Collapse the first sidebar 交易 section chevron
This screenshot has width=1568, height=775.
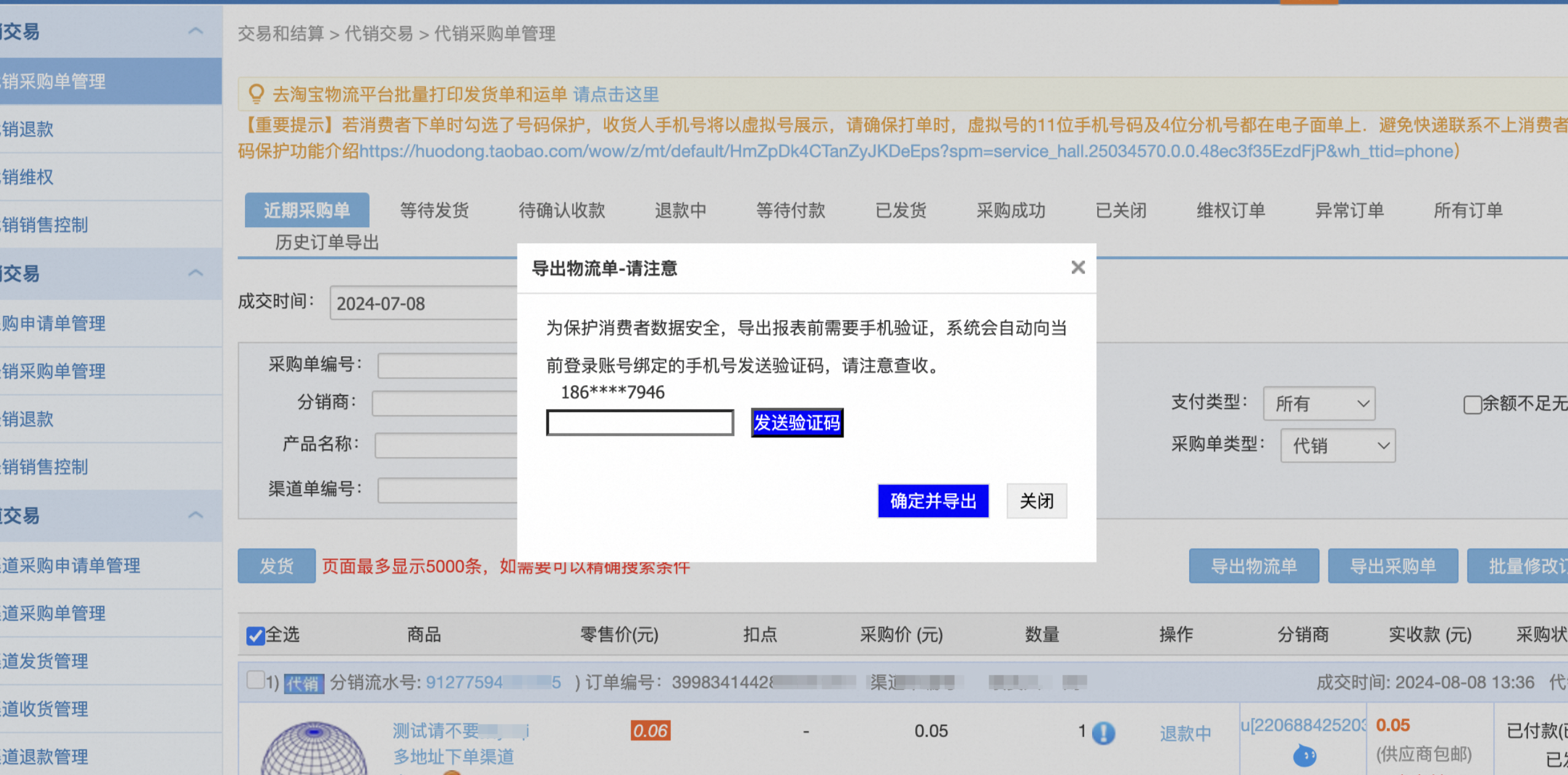coord(195,31)
